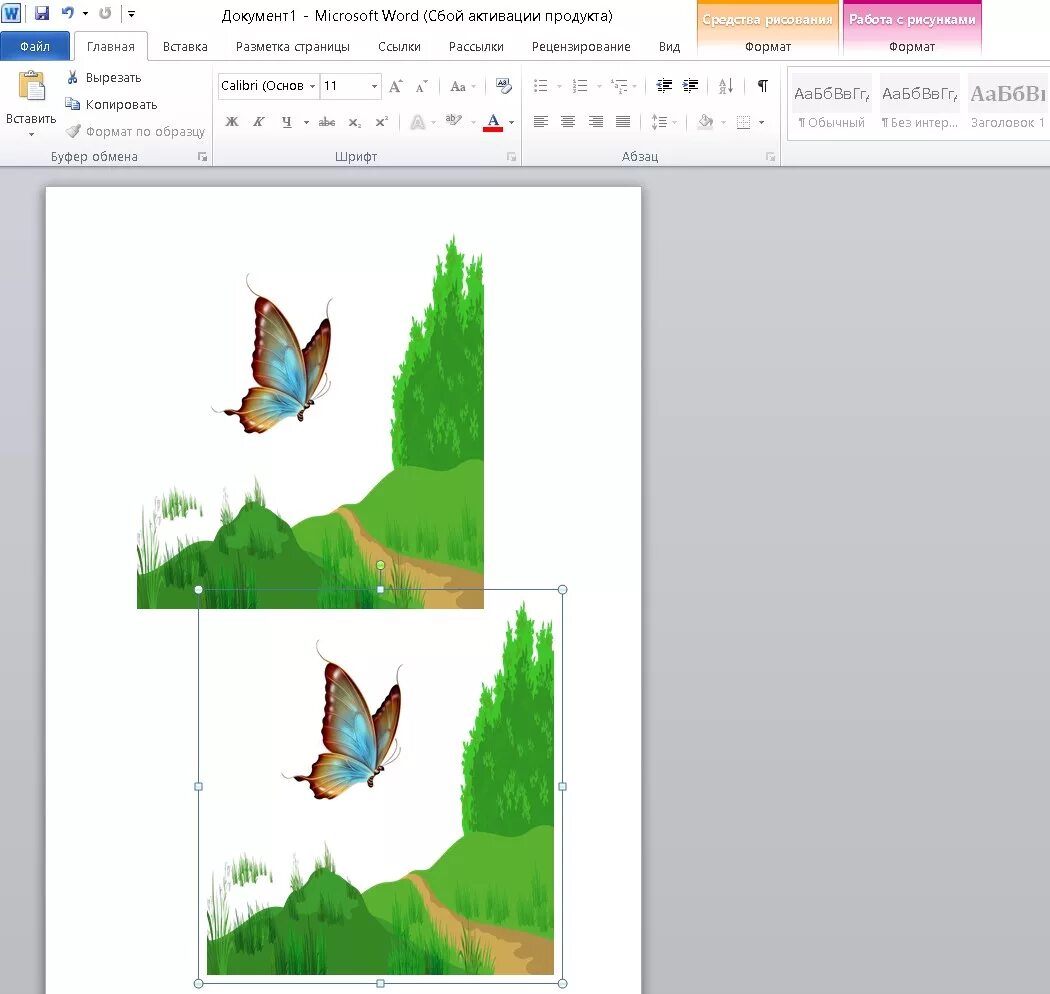The image size is (1050, 994).
Task: Increase font size with the grow font icon
Action: pos(396,86)
